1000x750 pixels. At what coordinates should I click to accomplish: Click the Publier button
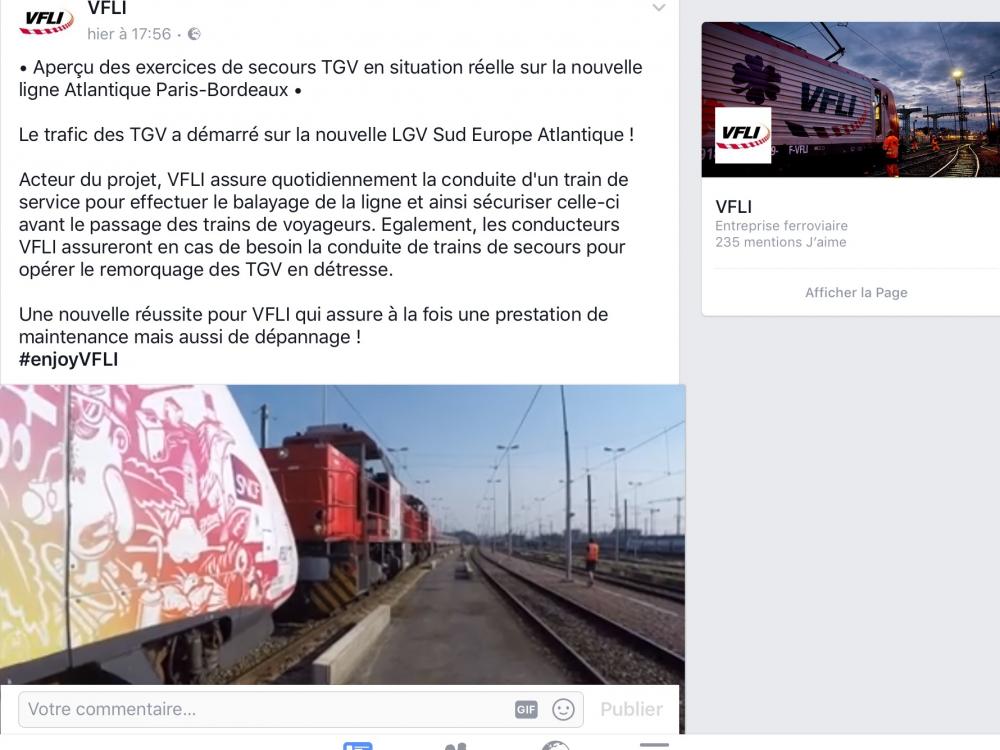pos(631,709)
